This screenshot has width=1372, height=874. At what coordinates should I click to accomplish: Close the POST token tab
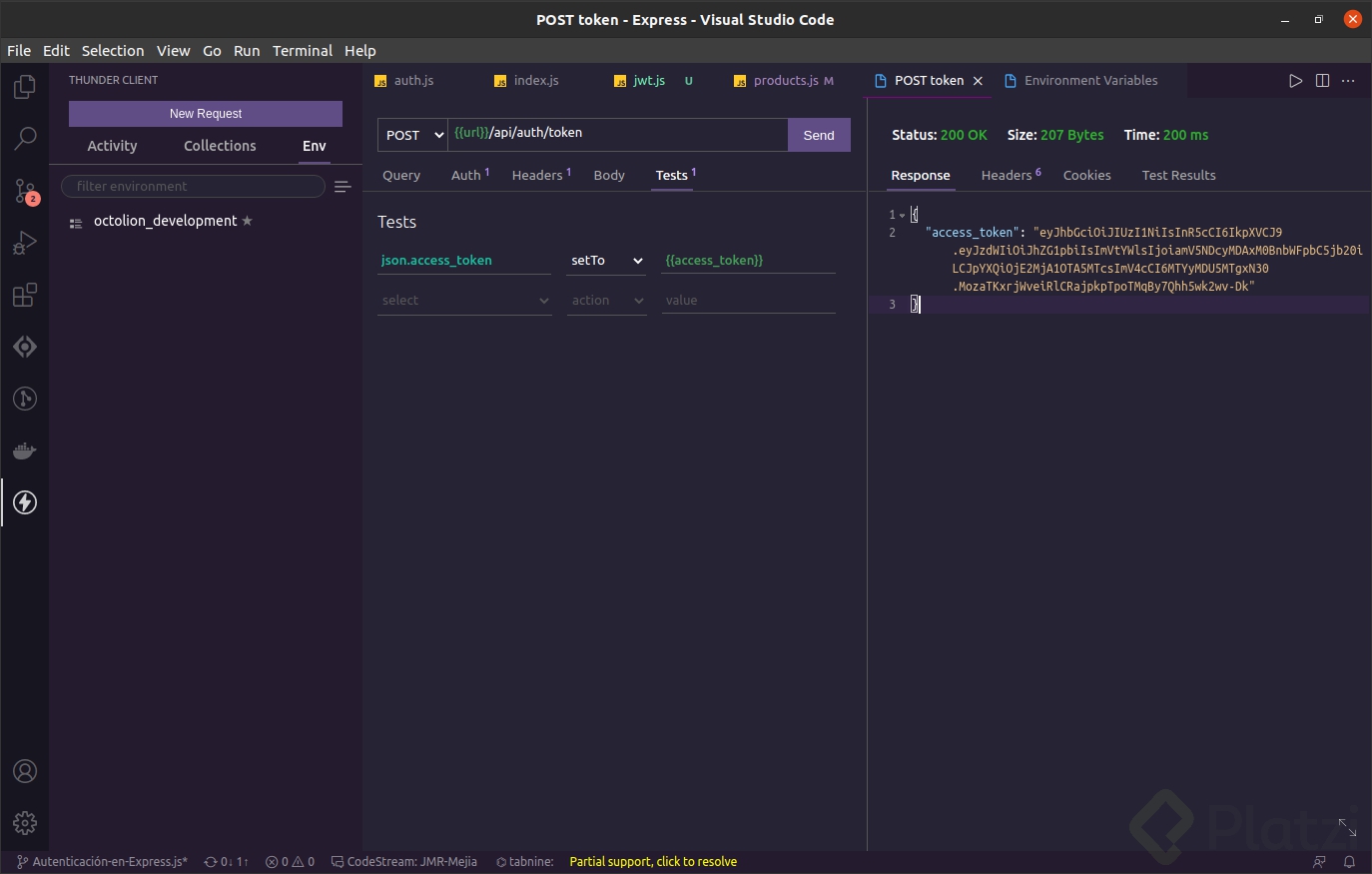[x=978, y=81]
